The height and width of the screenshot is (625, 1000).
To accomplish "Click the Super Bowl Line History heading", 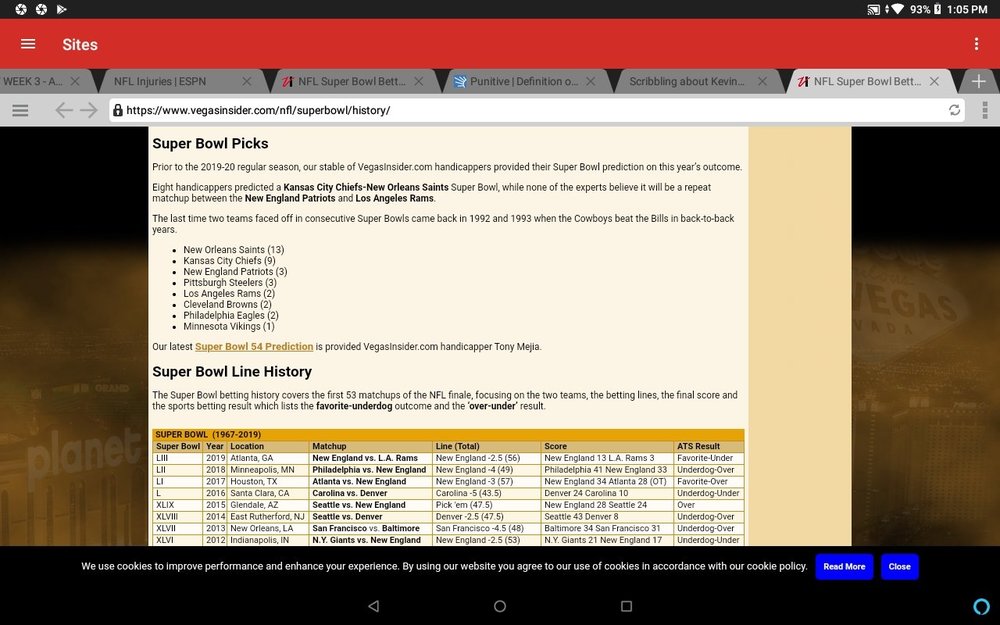I will (x=232, y=372).
